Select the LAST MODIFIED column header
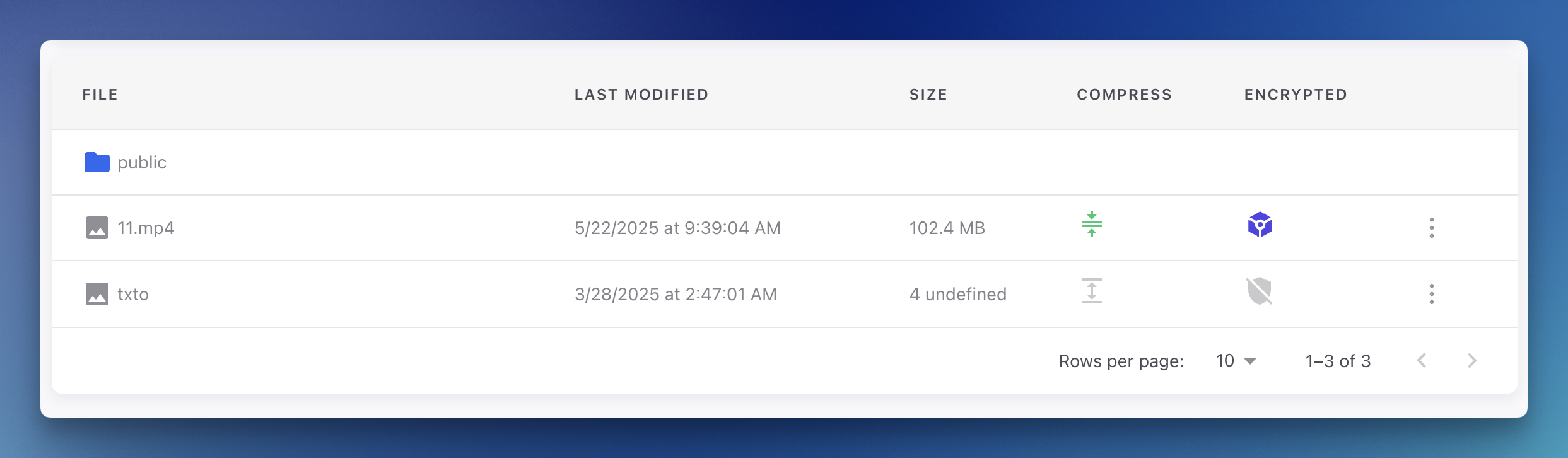 [641, 94]
